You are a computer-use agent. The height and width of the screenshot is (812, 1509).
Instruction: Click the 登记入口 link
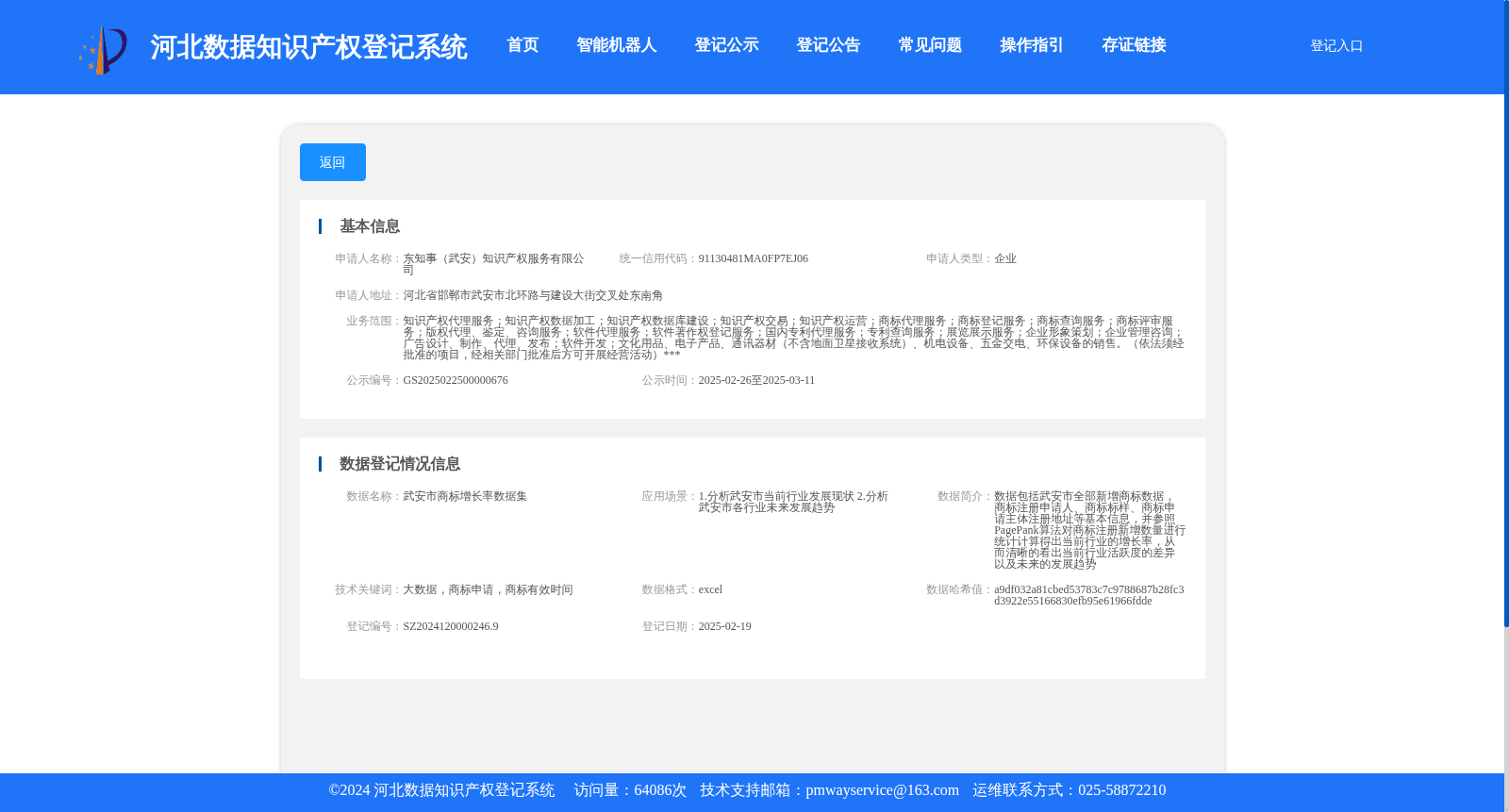point(1336,45)
